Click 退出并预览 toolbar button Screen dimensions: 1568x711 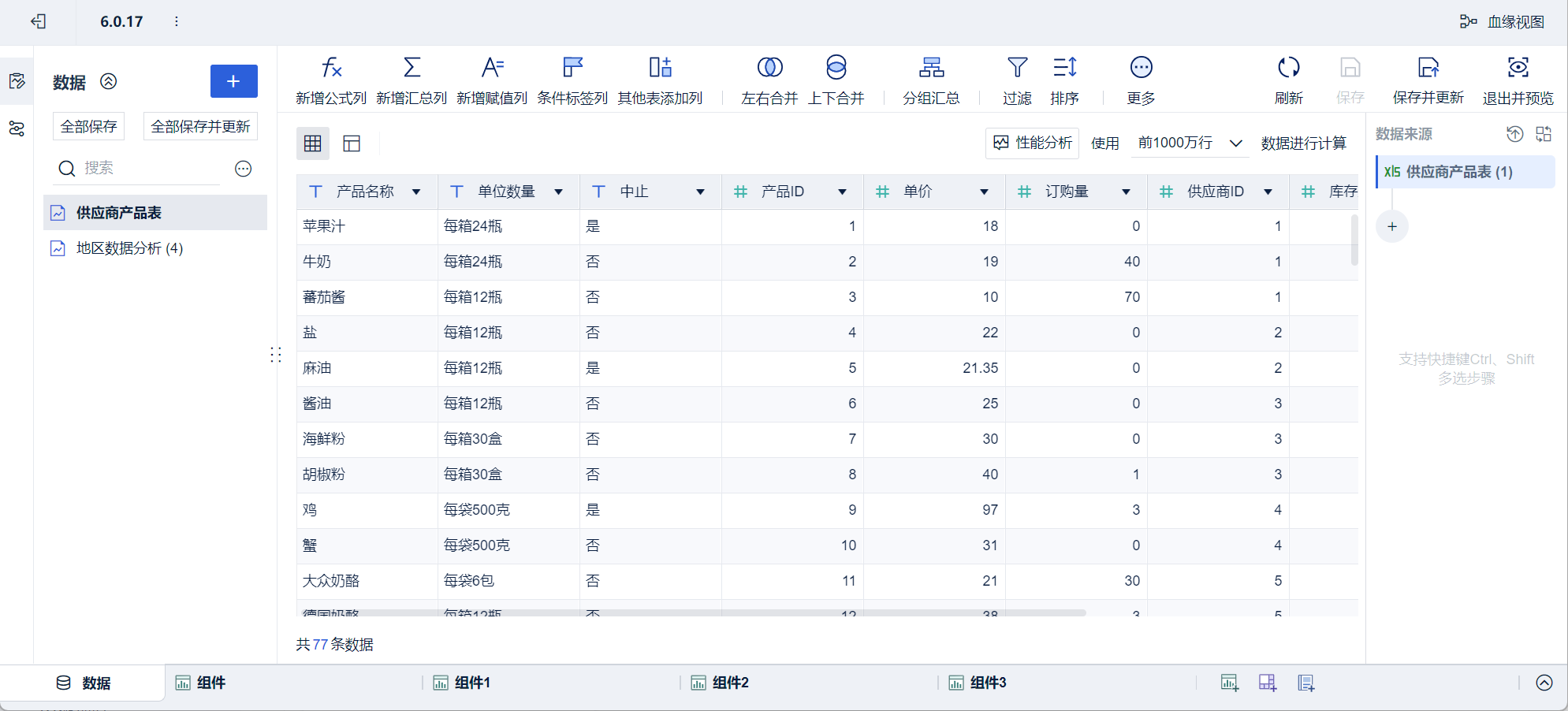(1518, 80)
